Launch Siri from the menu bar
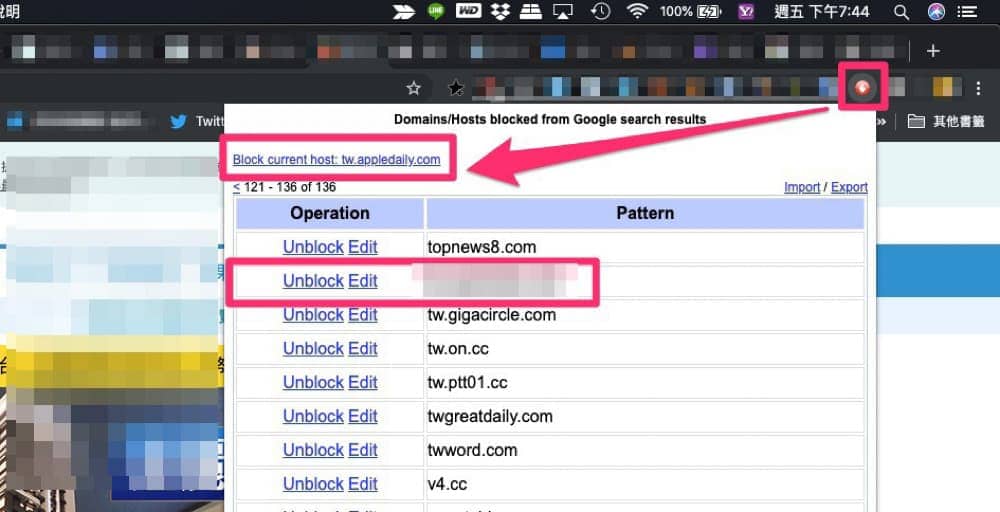This screenshot has width=1000, height=512. pos(936,11)
